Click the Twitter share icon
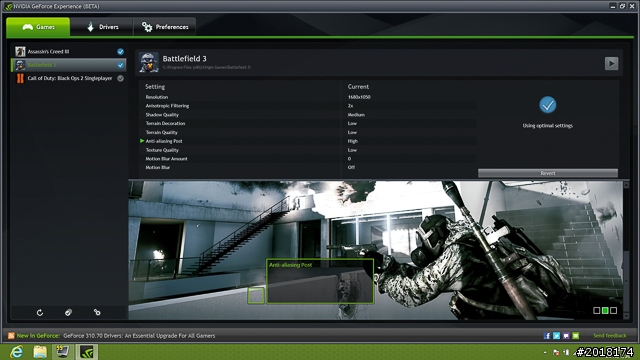640x360 pixels. 556,336
